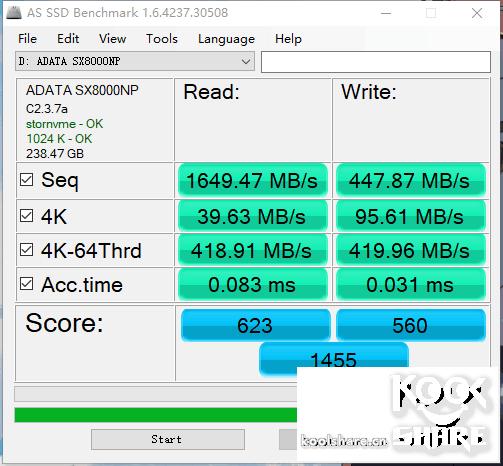
Task: Click the stornvme - OK driver status
Action: [x=65, y=124]
